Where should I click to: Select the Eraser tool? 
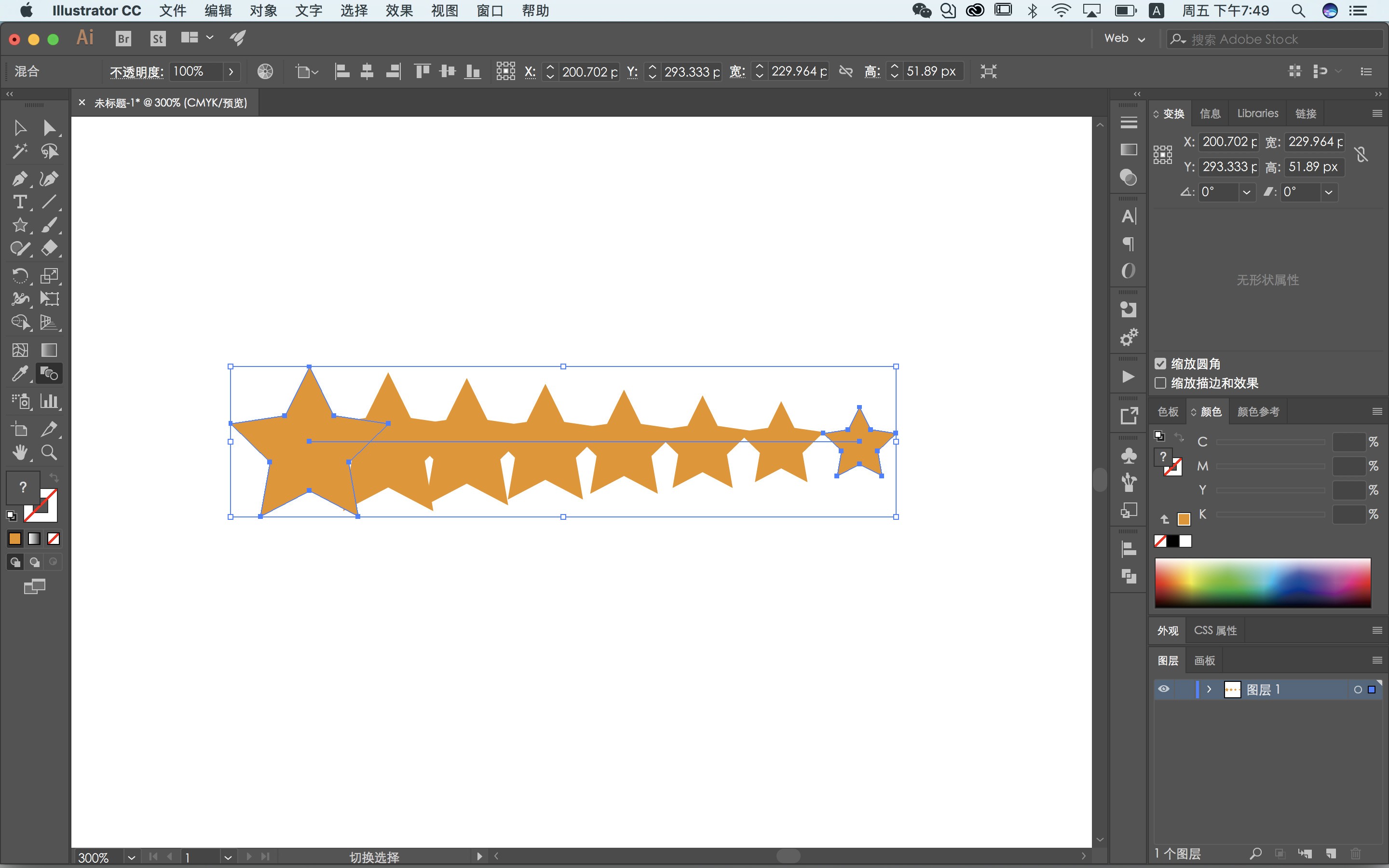(49, 248)
